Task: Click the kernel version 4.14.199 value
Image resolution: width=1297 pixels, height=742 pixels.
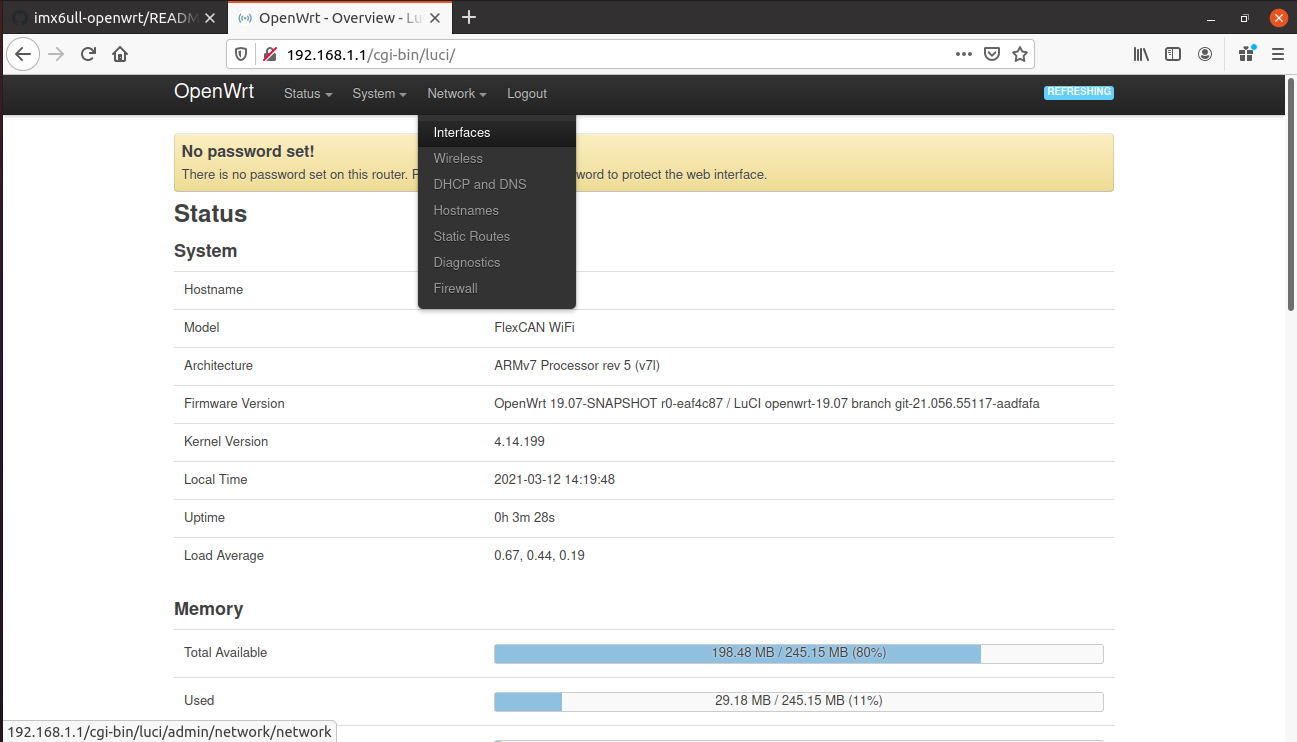Action: [x=519, y=441]
